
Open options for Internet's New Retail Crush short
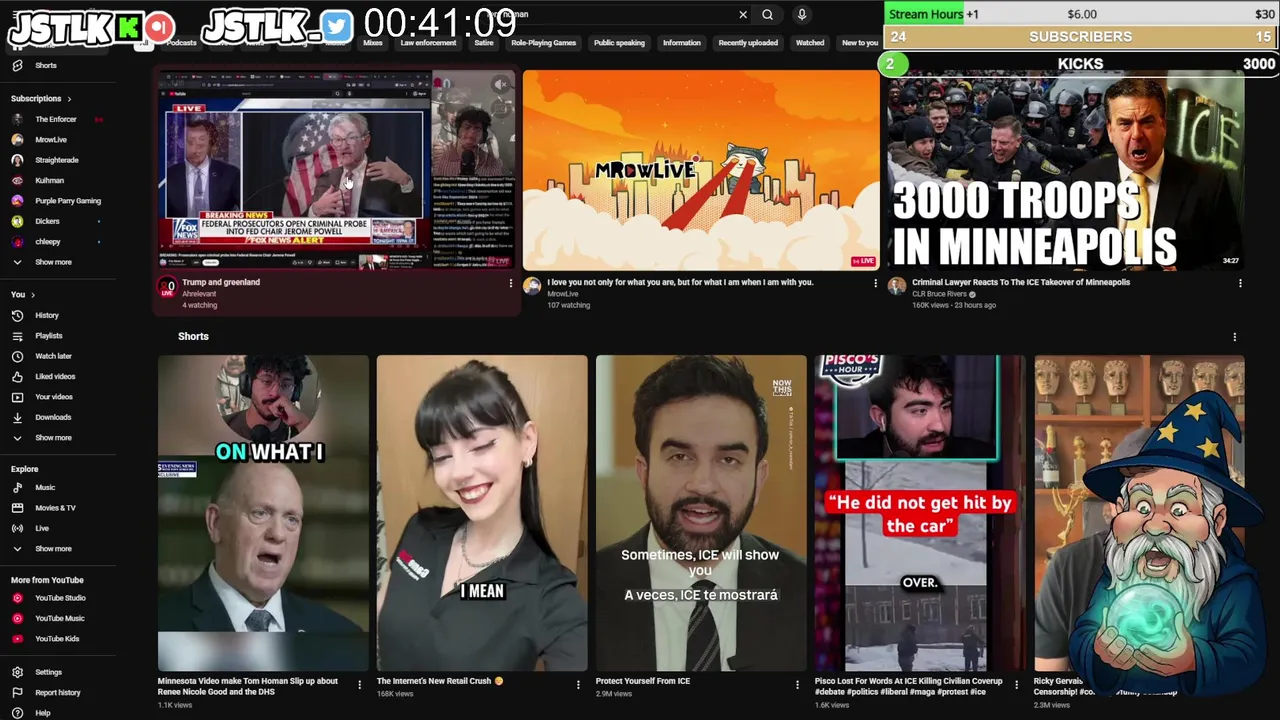[578, 685]
